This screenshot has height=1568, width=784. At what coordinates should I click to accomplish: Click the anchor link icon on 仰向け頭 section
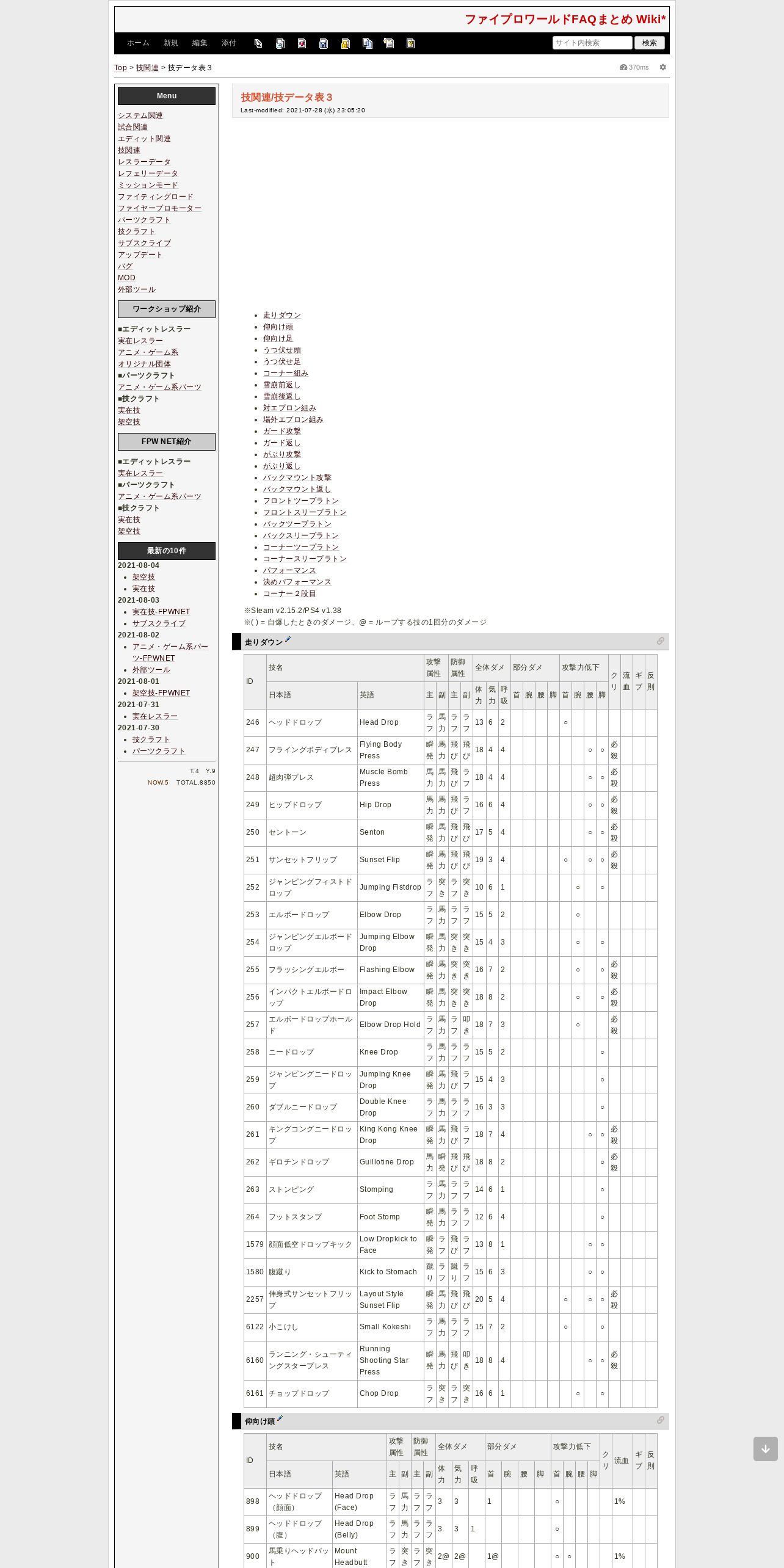(660, 1420)
